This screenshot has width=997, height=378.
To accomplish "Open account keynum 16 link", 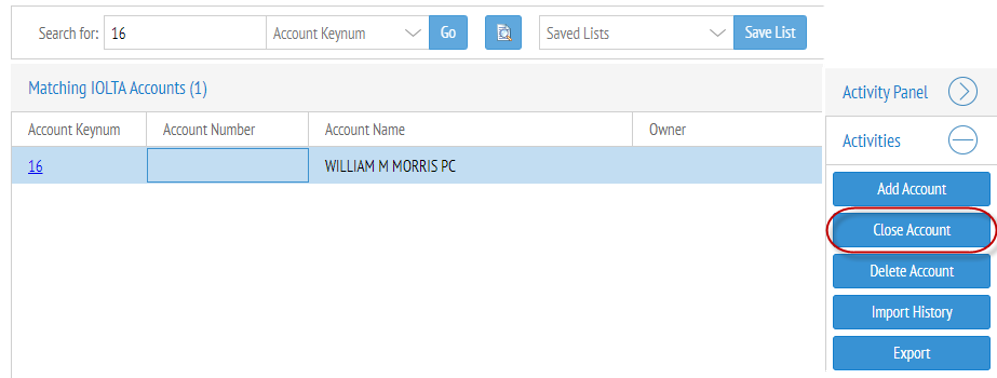I will pyautogui.click(x=36, y=167).
